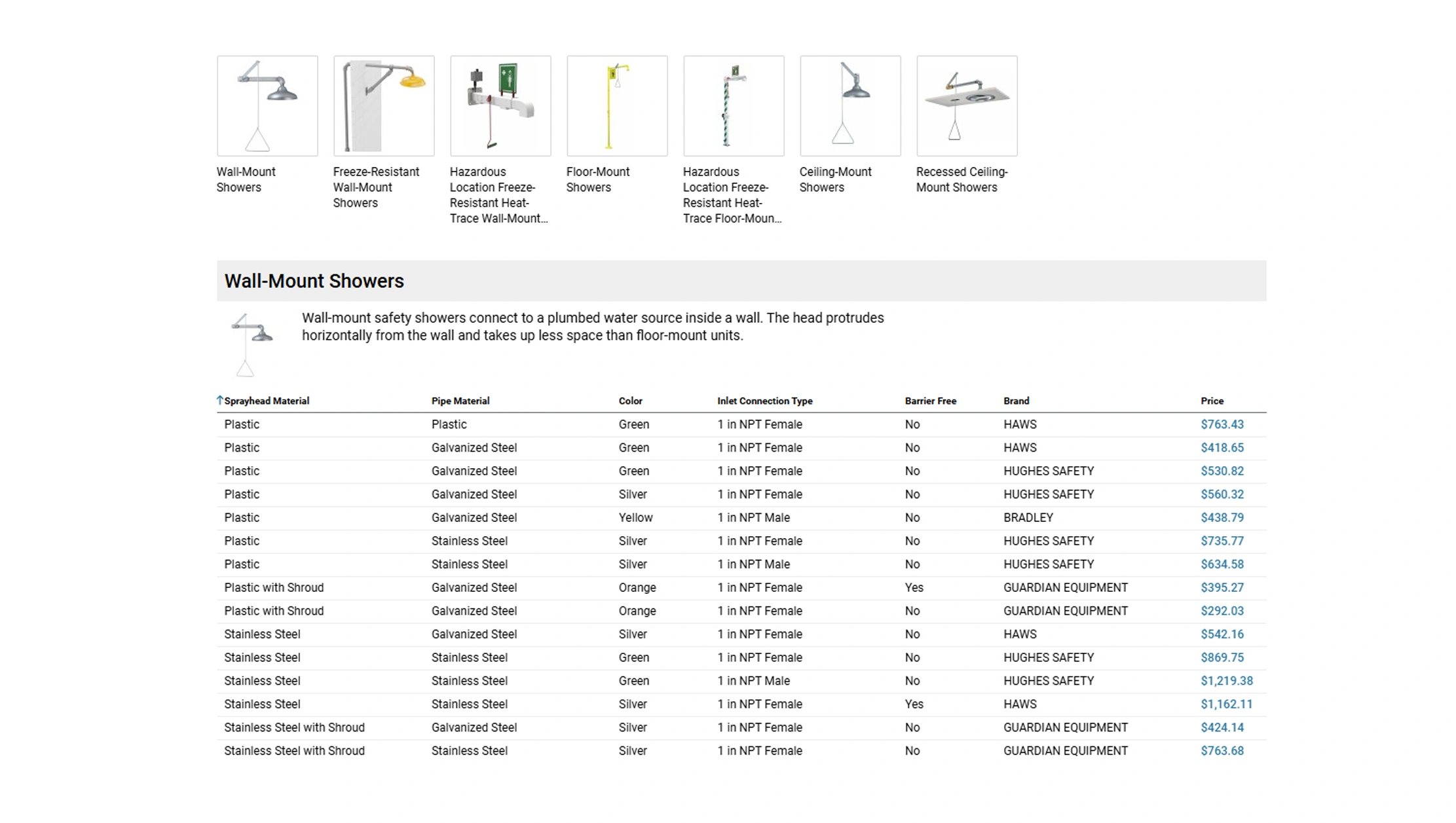Click 'Yes' in the $1,162.11 row

coord(914,704)
